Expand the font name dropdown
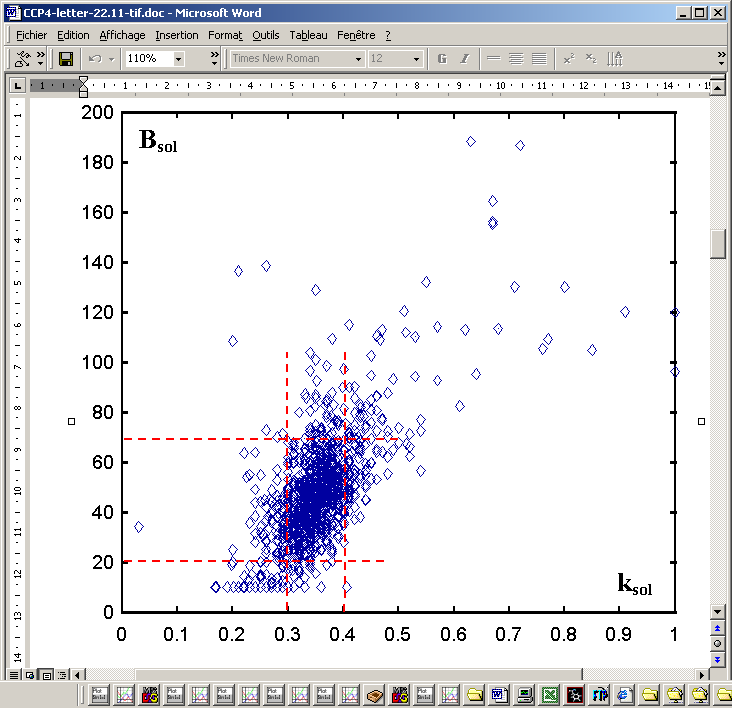The width and height of the screenshot is (732, 708). [358, 59]
